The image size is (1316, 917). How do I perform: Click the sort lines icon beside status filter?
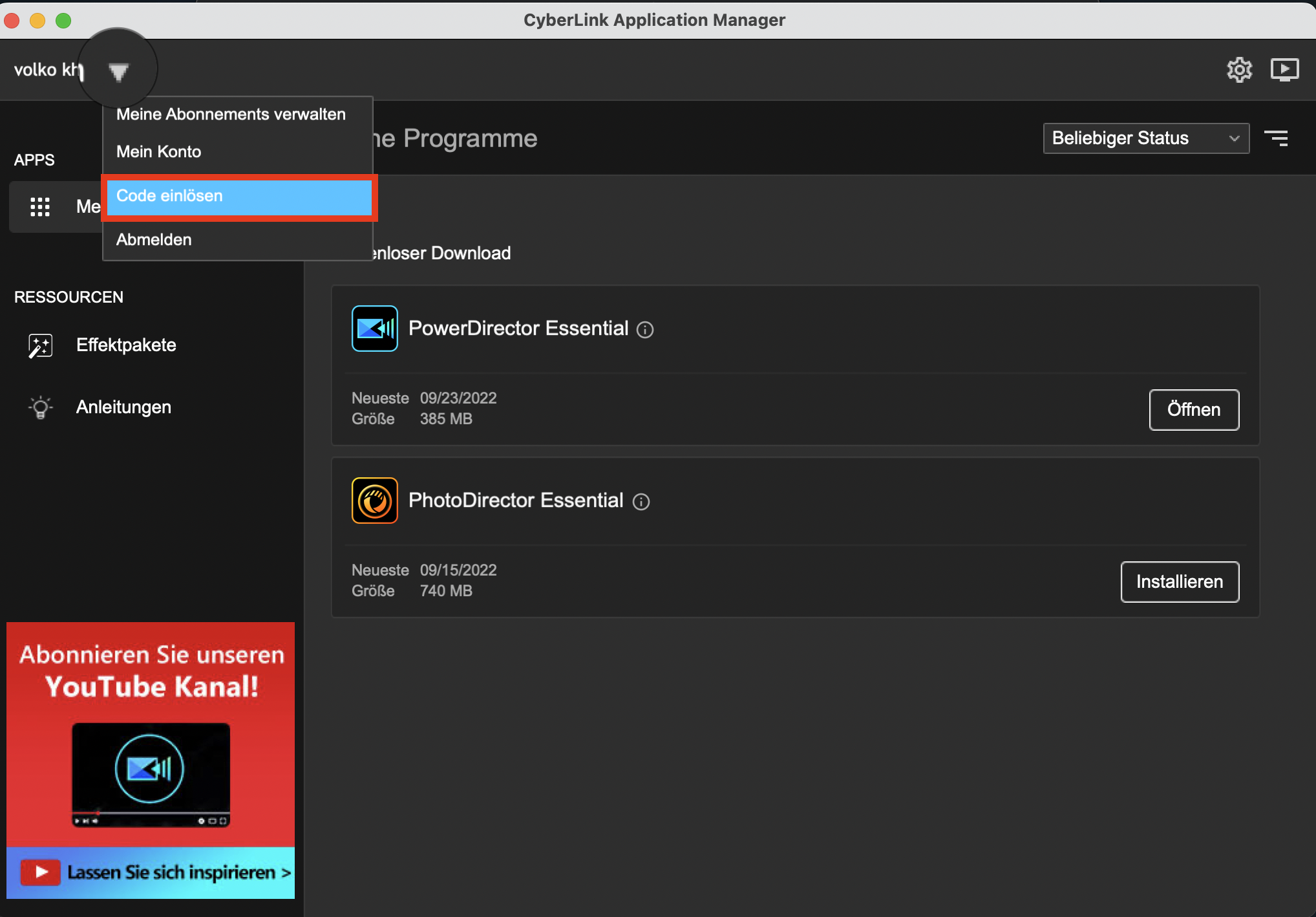(1277, 138)
